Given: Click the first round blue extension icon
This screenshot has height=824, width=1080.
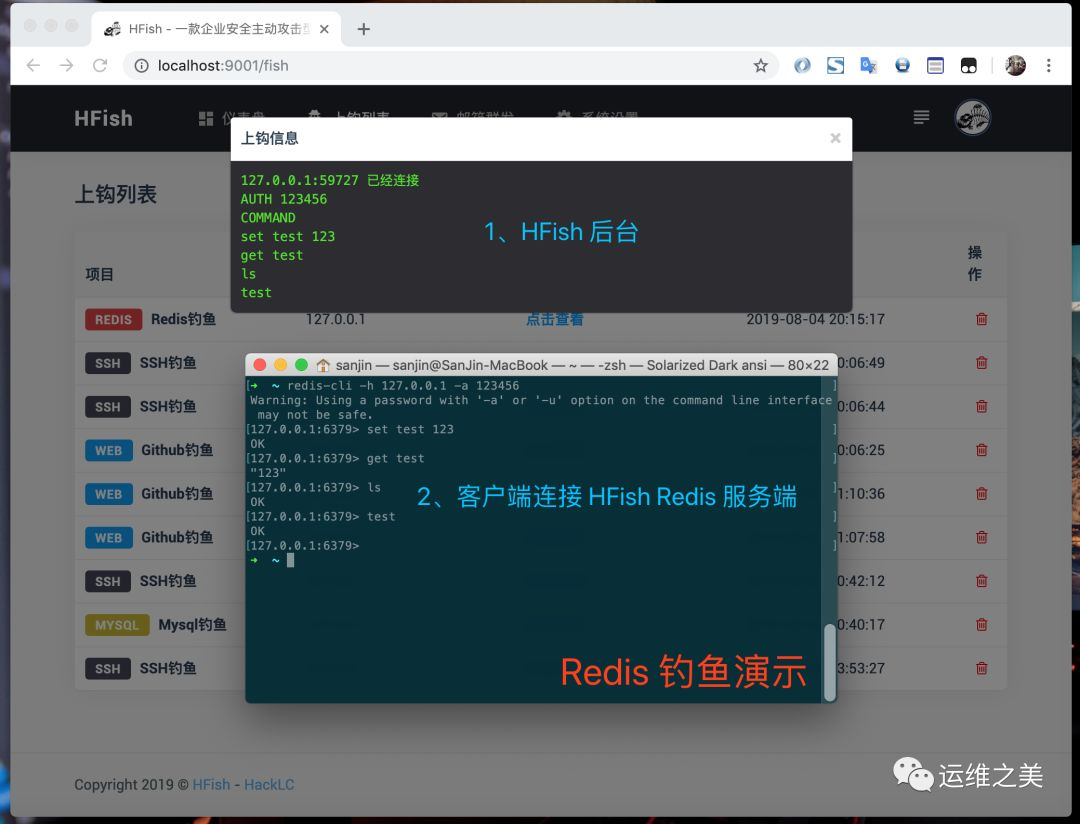Looking at the screenshot, I should tap(802, 65).
